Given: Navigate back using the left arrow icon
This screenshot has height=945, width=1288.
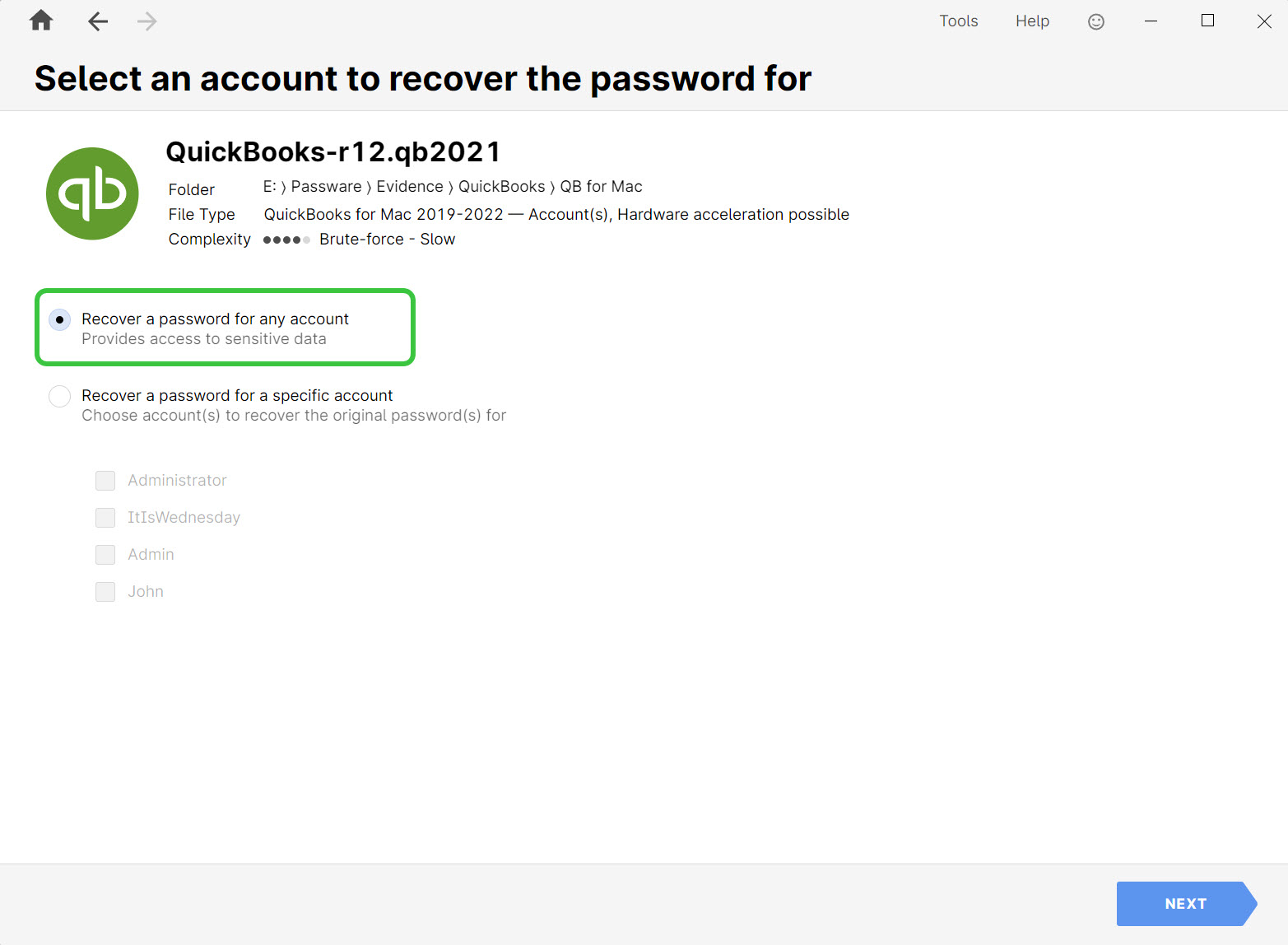Looking at the screenshot, I should coord(97,21).
